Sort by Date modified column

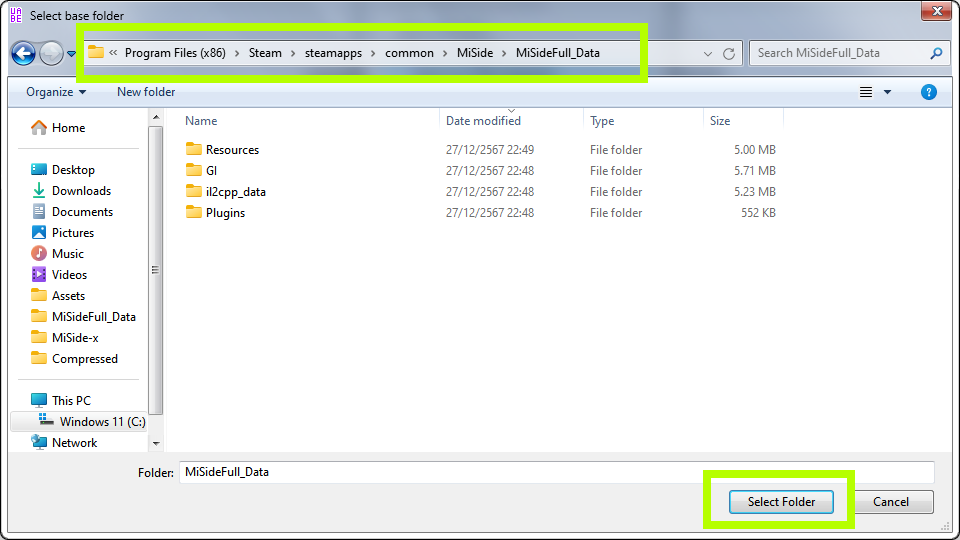click(x=483, y=121)
